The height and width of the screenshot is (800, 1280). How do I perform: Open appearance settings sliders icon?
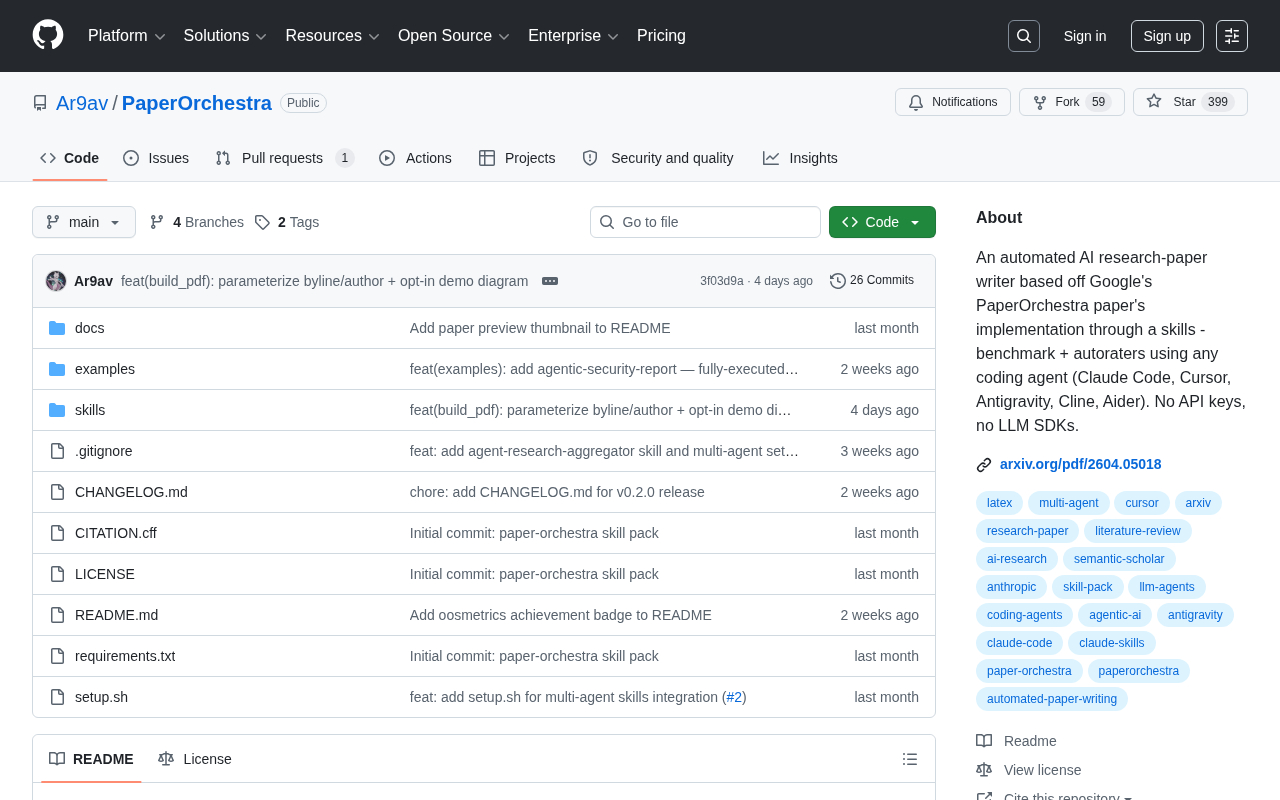[x=1232, y=36]
